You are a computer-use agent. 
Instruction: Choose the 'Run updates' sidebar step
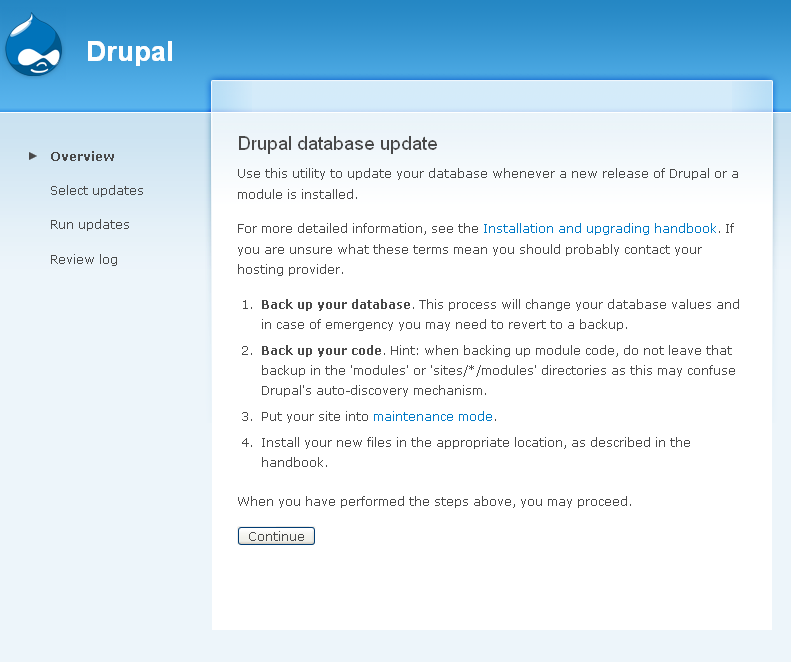coord(90,225)
